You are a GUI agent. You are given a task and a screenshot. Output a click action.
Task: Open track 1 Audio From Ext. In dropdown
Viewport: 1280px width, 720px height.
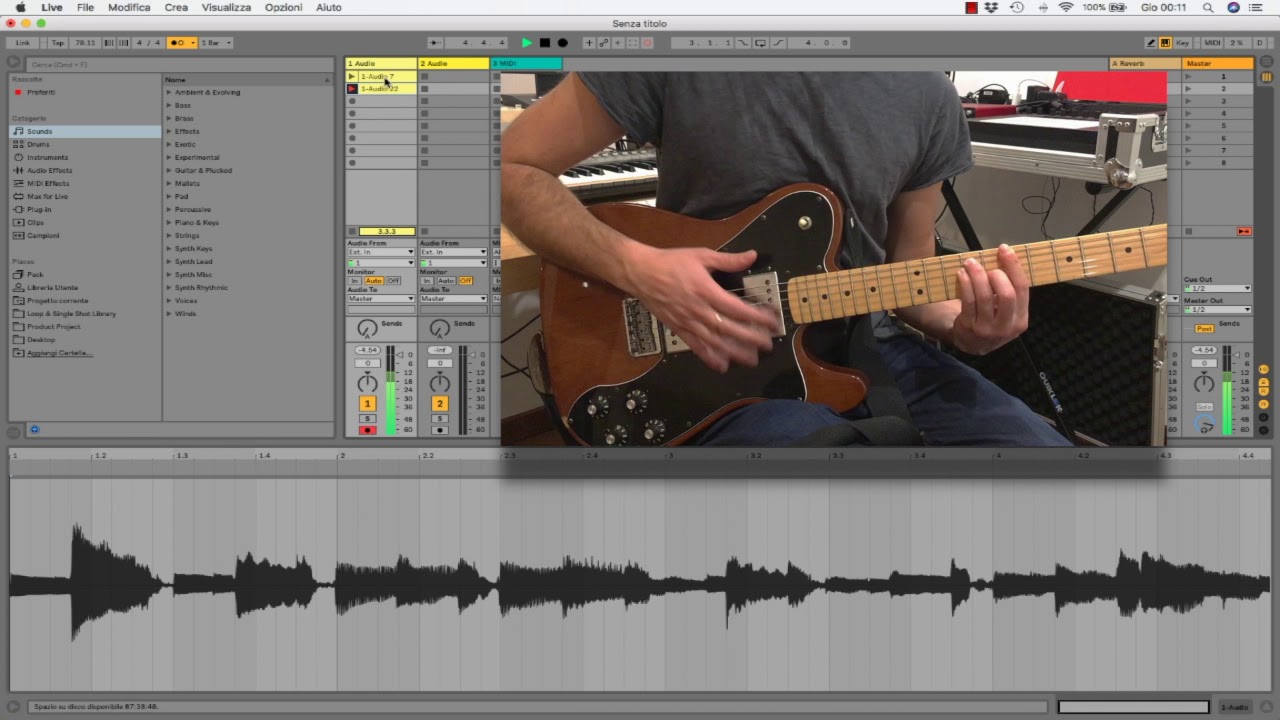(x=381, y=252)
